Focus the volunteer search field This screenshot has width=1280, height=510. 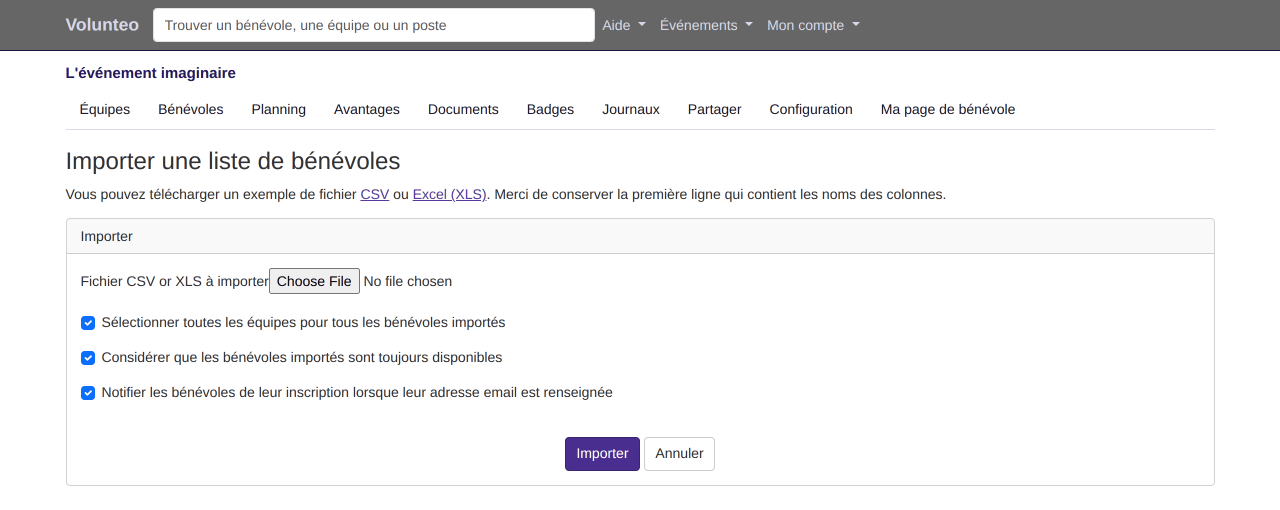(x=374, y=25)
